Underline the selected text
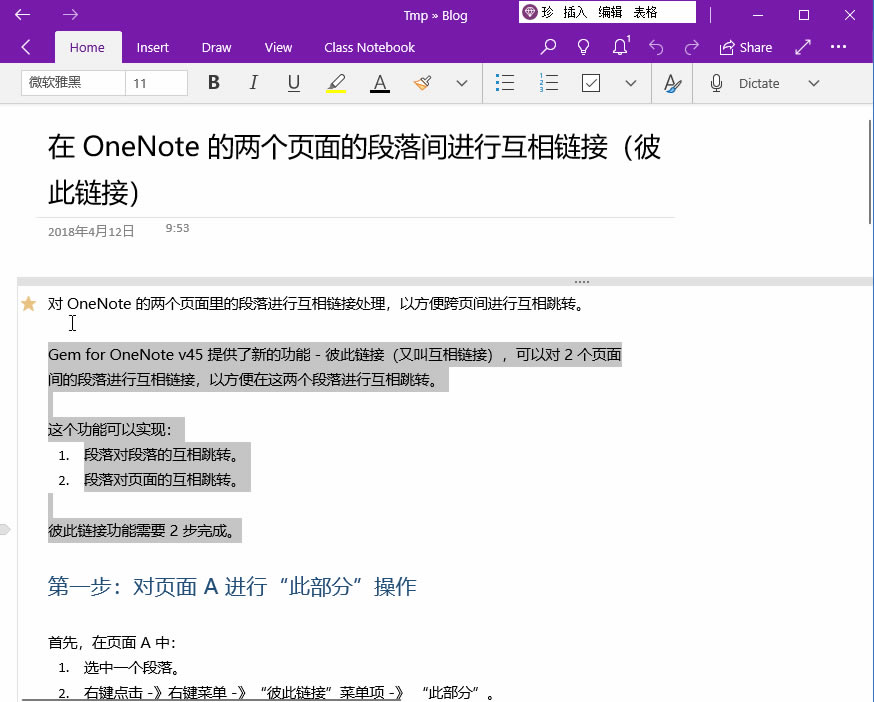874x702 pixels. [x=293, y=83]
